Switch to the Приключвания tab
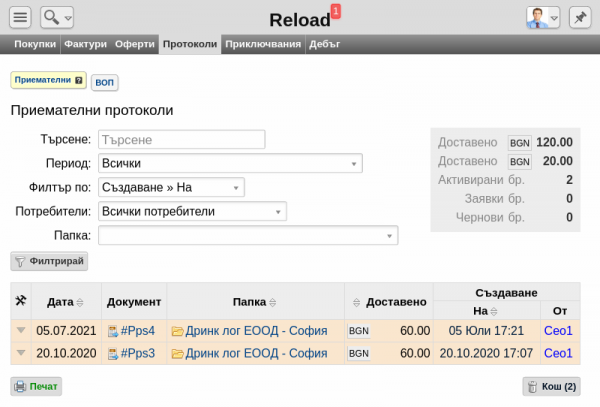The width and height of the screenshot is (600, 407). coord(262,44)
